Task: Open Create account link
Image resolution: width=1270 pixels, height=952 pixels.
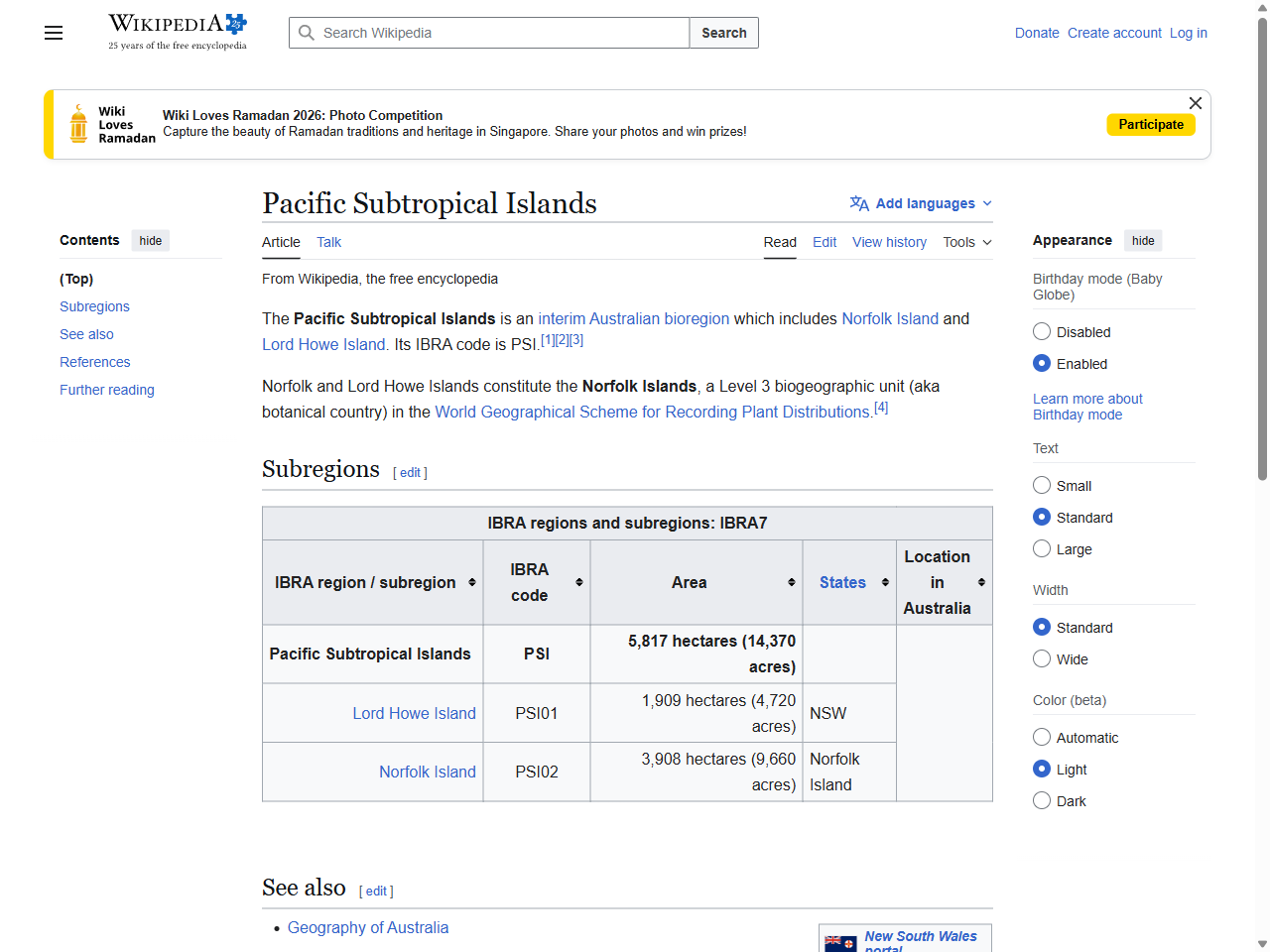Action: [1114, 33]
